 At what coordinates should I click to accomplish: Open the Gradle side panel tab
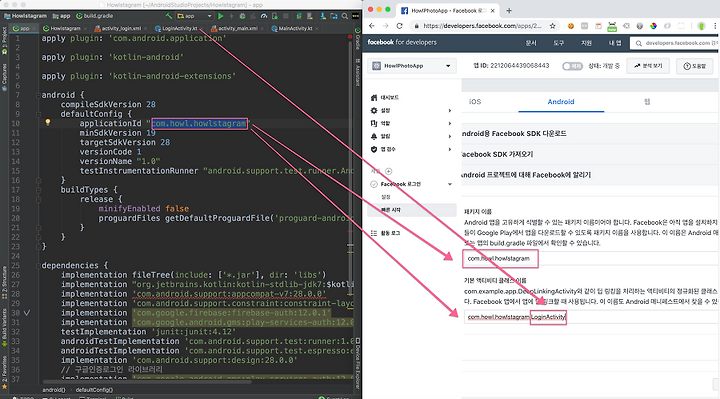(x=357, y=40)
